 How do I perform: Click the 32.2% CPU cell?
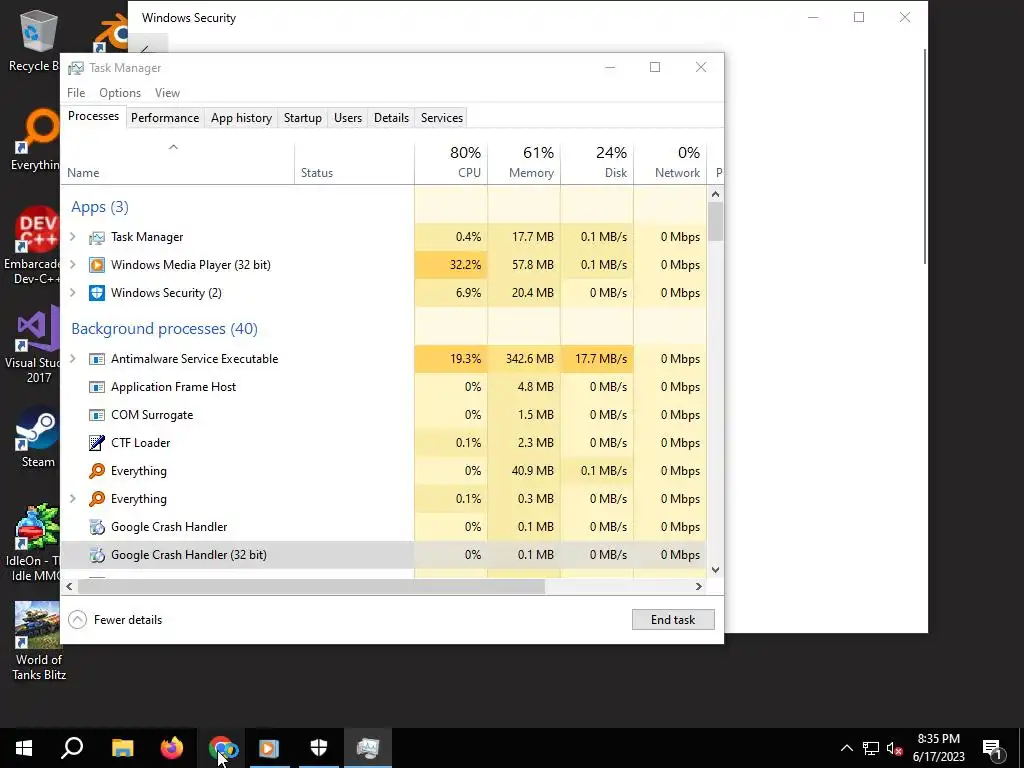click(x=451, y=264)
